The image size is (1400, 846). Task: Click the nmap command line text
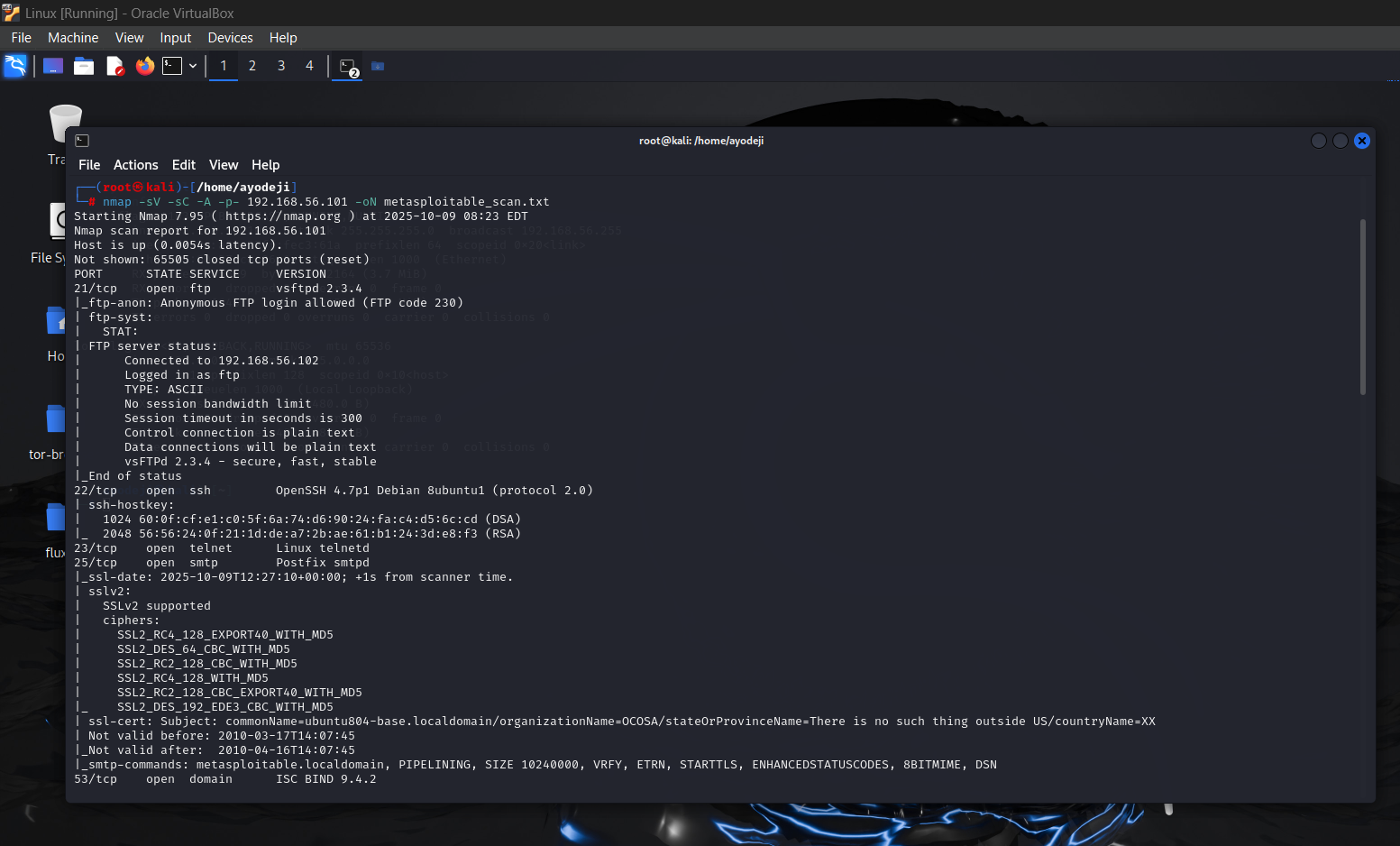pyautogui.click(x=325, y=202)
